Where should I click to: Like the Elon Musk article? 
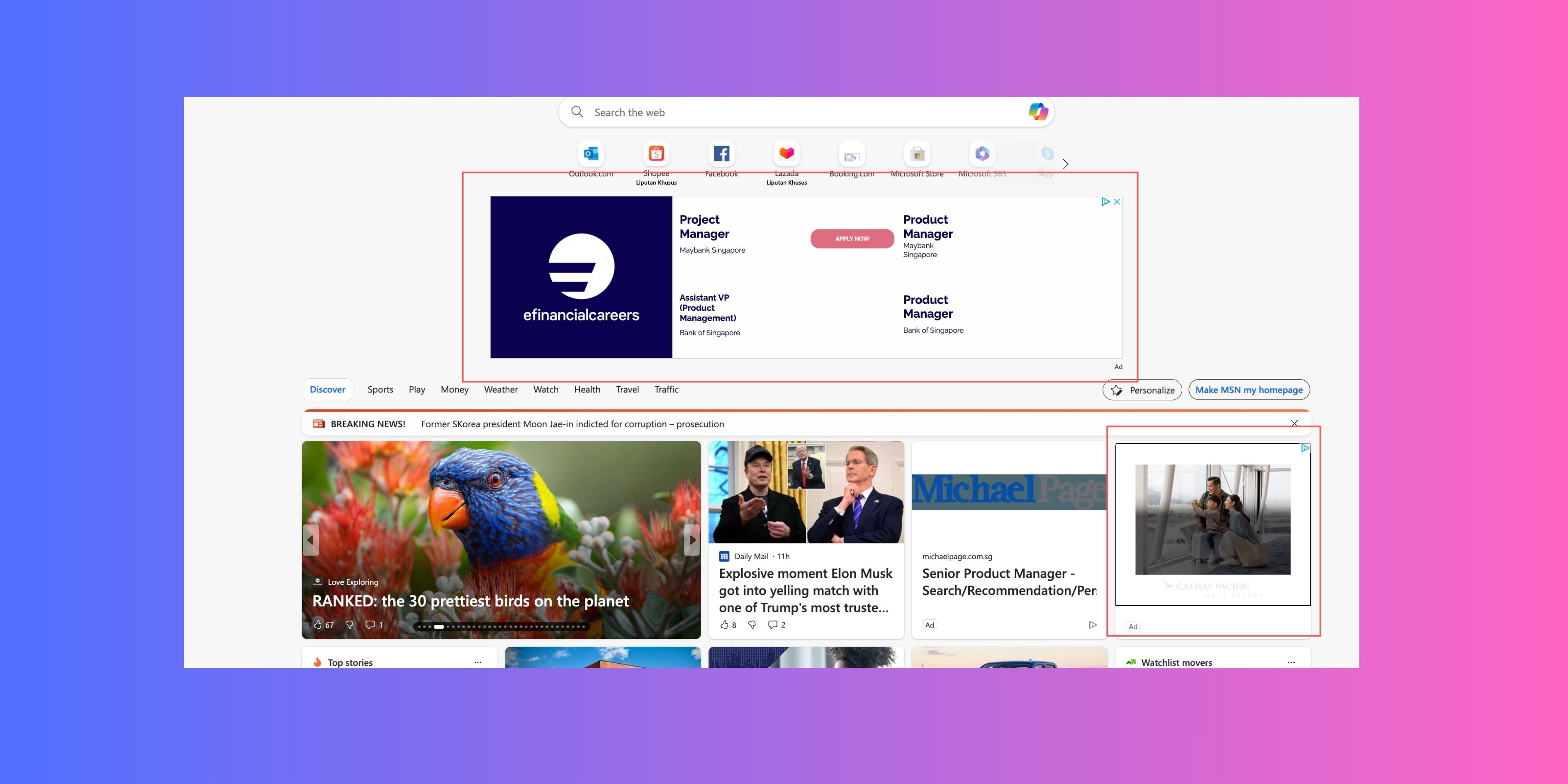(x=724, y=625)
